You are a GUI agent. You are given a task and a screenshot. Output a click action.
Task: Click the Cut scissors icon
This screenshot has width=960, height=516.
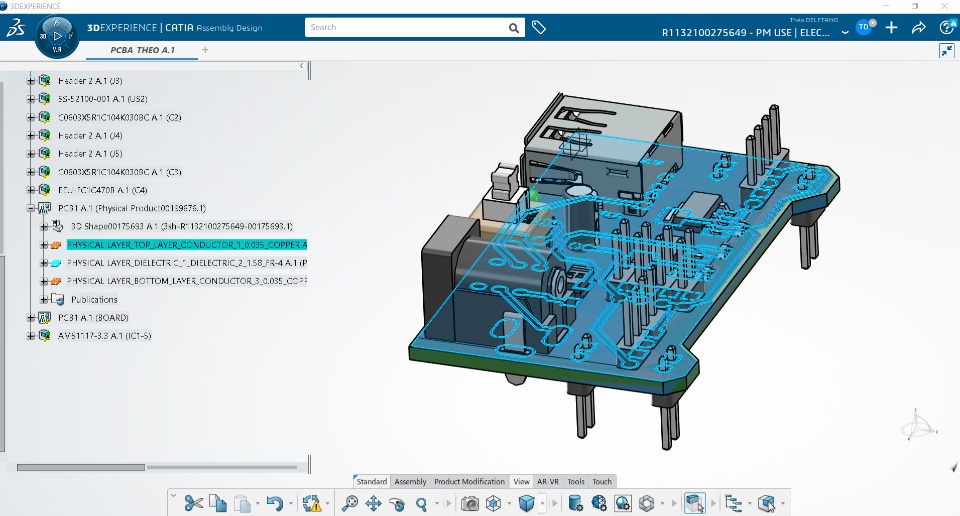point(194,504)
